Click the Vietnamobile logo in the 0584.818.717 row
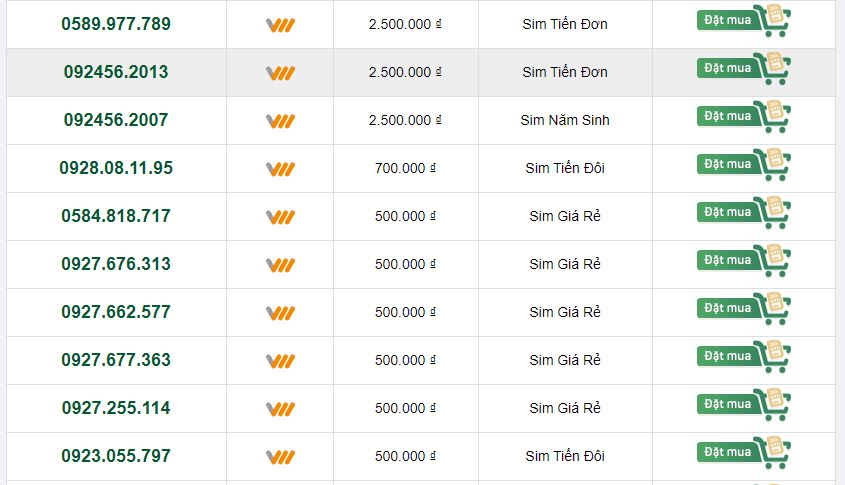 tap(280, 217)
